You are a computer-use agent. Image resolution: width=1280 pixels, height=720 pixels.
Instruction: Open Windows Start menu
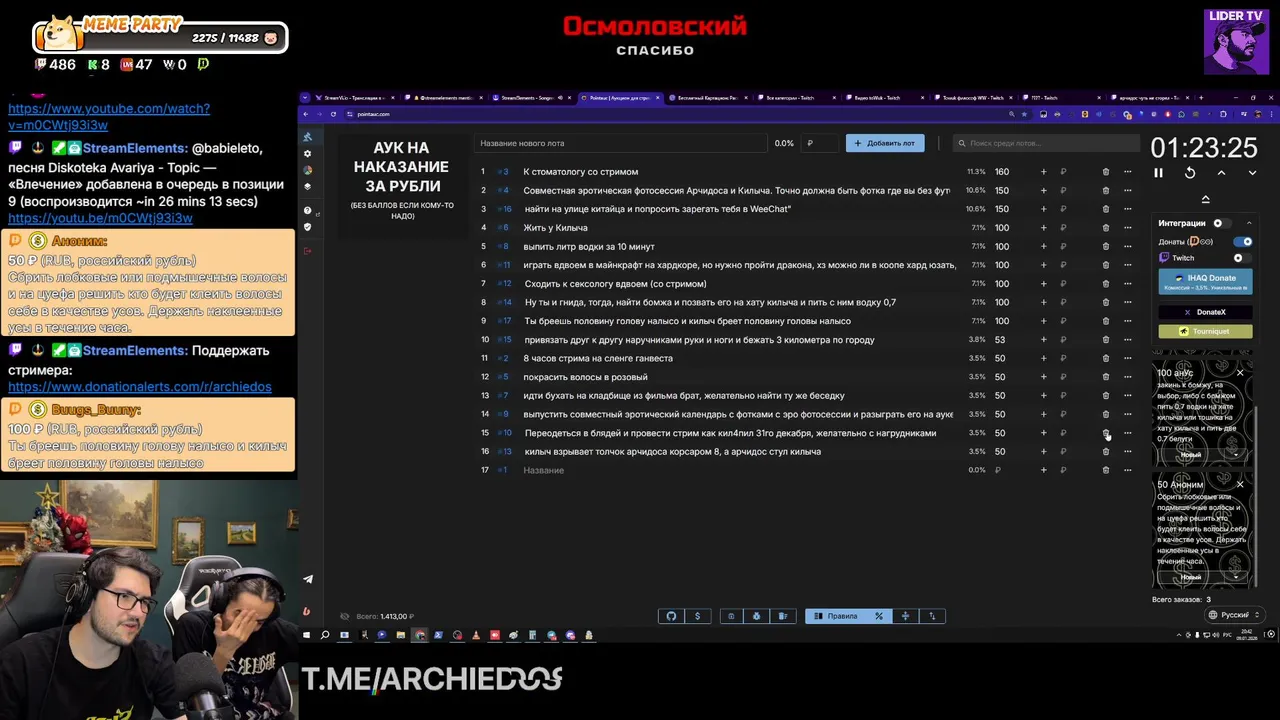[307, 635]
